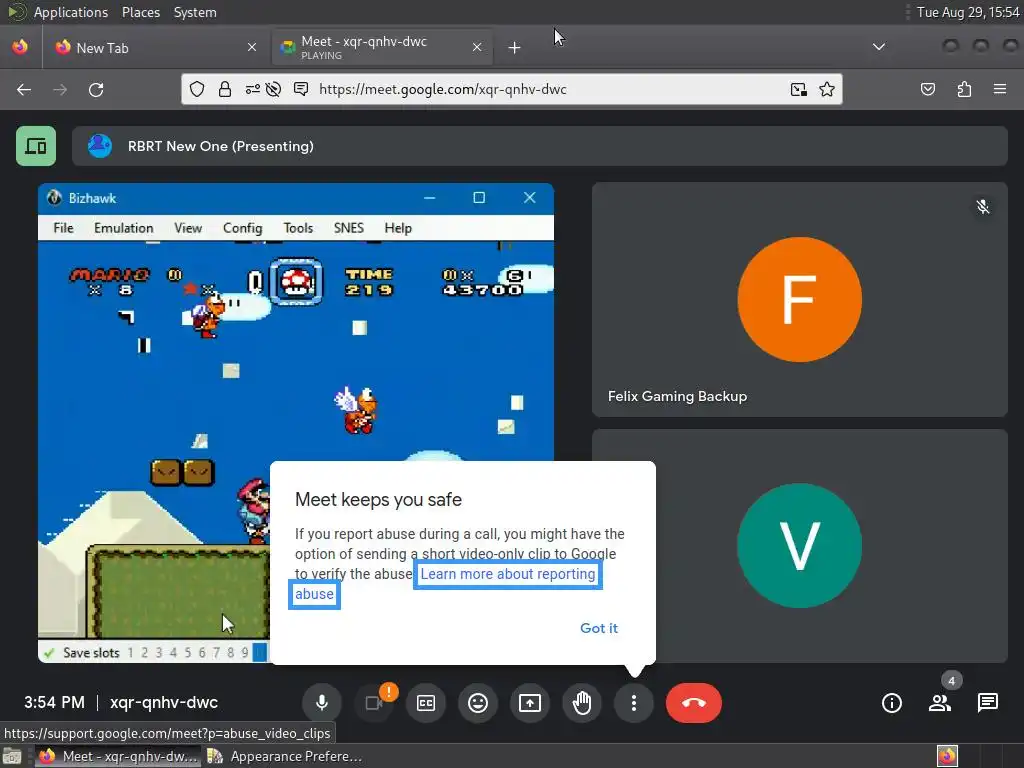This screenshot has width=1024, height=768.
Task: Click Emulation in the shared Bizhawk menu
Action: [x=123, y=228]
